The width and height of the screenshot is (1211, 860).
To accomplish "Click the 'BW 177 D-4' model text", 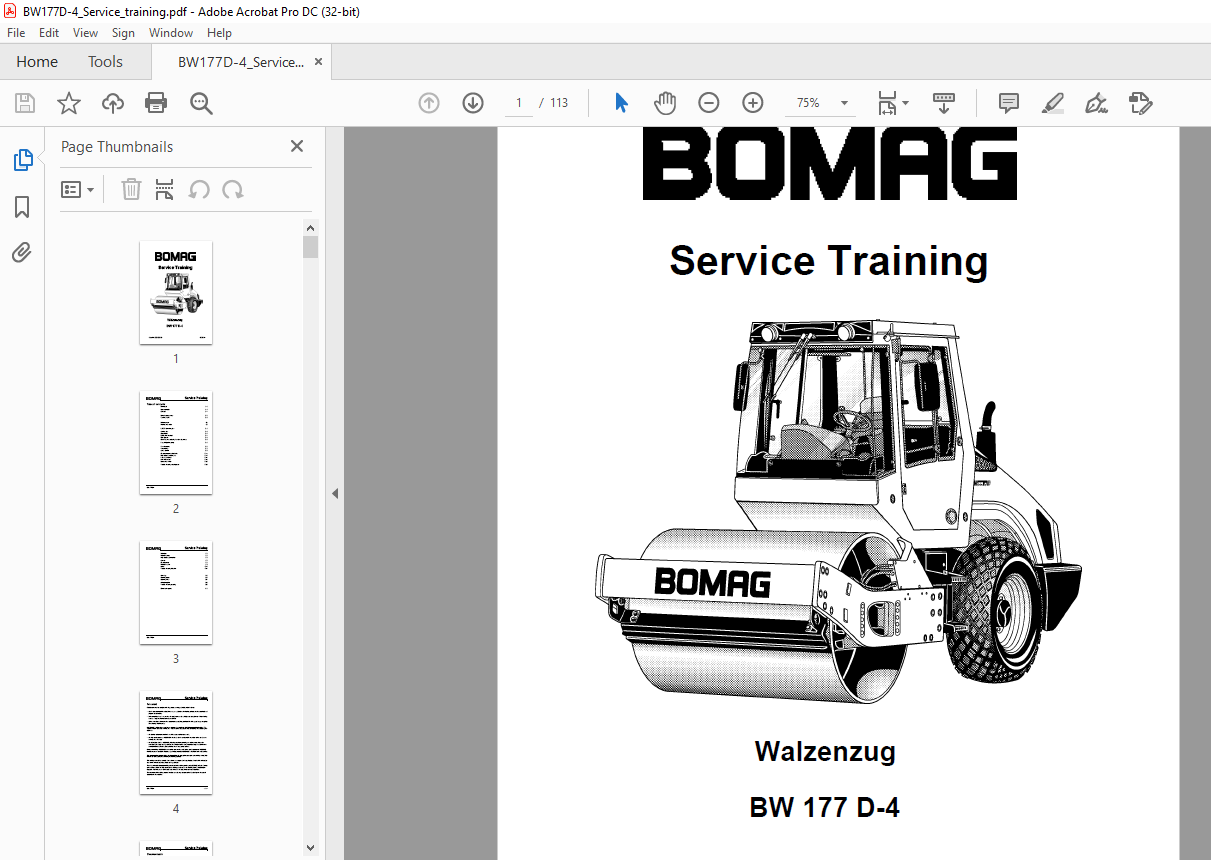I will coord(825,807).
